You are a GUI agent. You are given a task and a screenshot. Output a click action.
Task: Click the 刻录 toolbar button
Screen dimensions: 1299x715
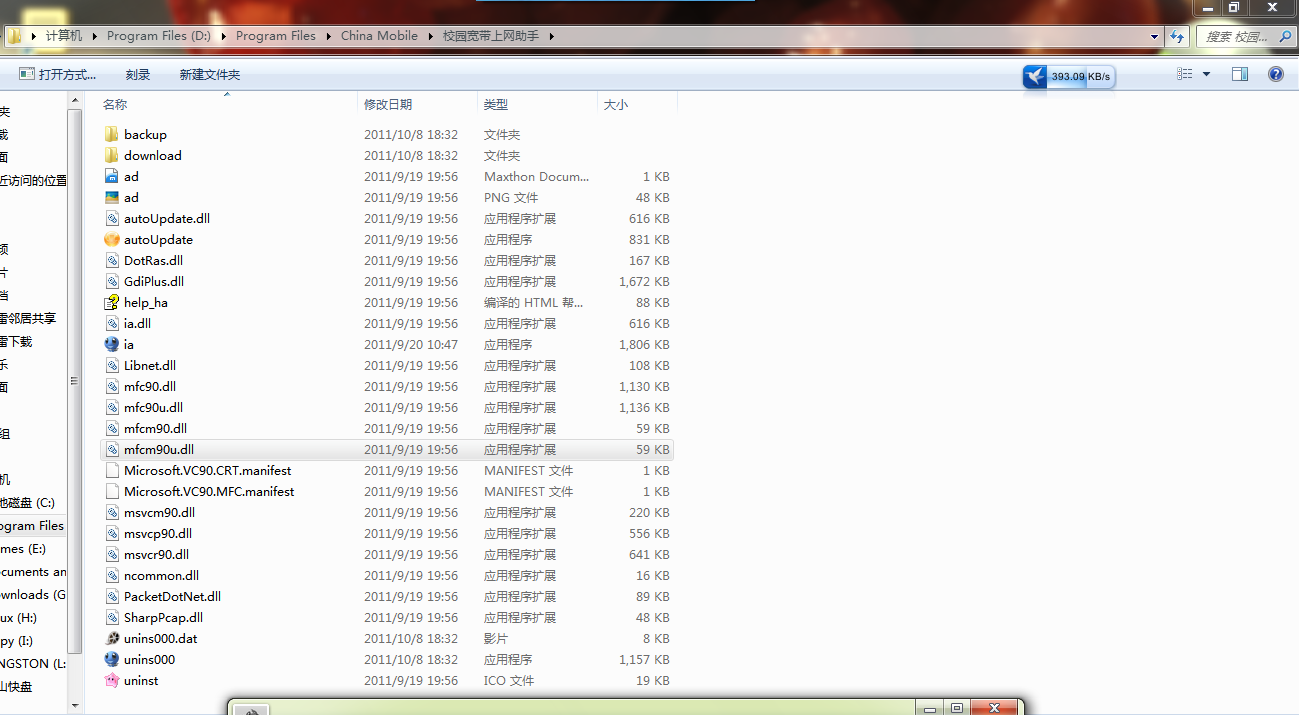138,75
